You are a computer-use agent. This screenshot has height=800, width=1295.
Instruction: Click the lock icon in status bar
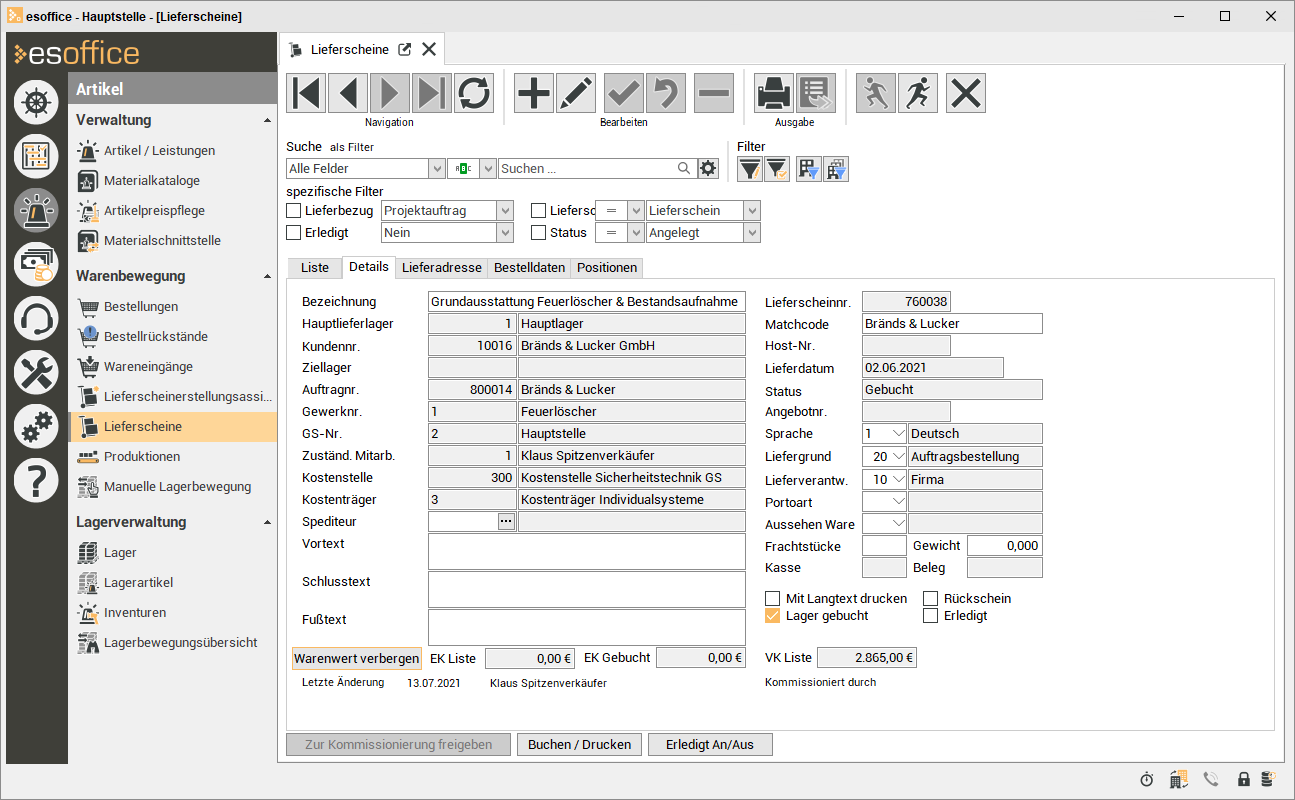click(x=1244, y=779)
